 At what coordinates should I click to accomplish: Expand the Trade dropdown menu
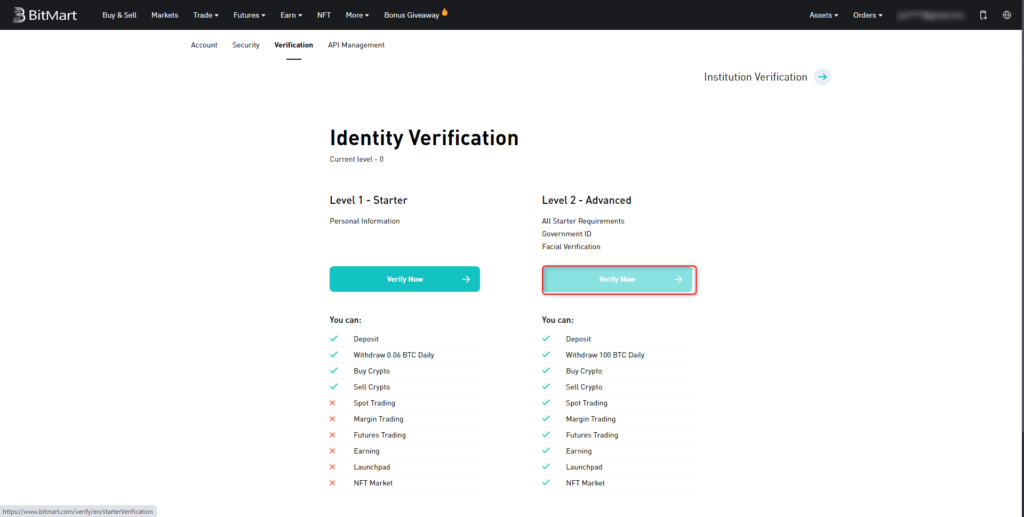206,15
